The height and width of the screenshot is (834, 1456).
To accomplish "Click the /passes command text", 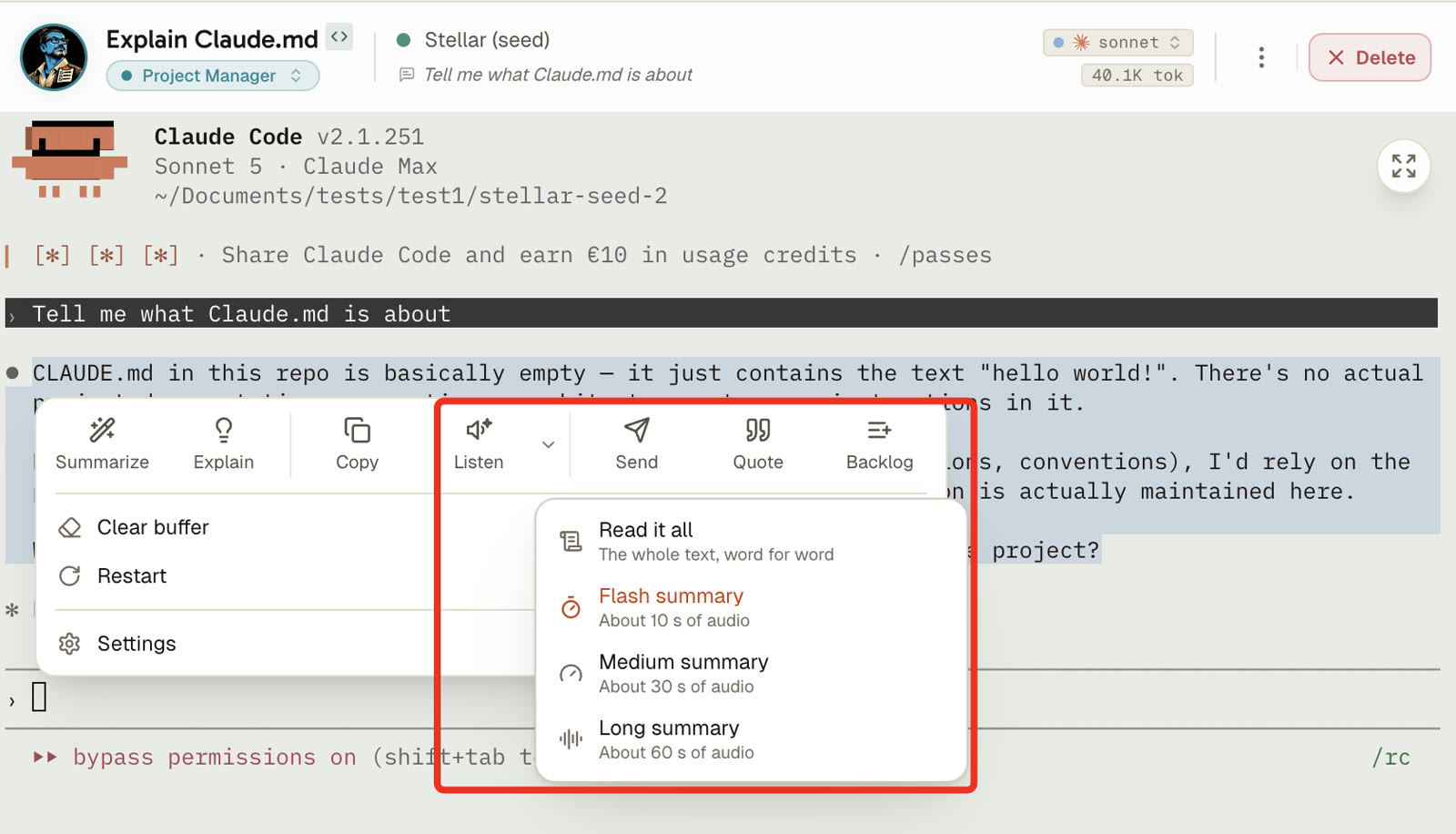I will pyautogui.click(x=945, y=255).
